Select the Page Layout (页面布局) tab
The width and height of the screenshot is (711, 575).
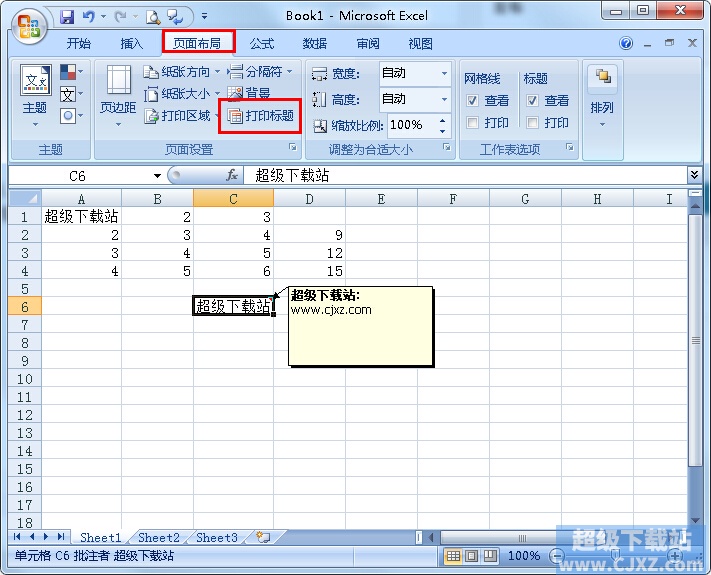[197, 44]
